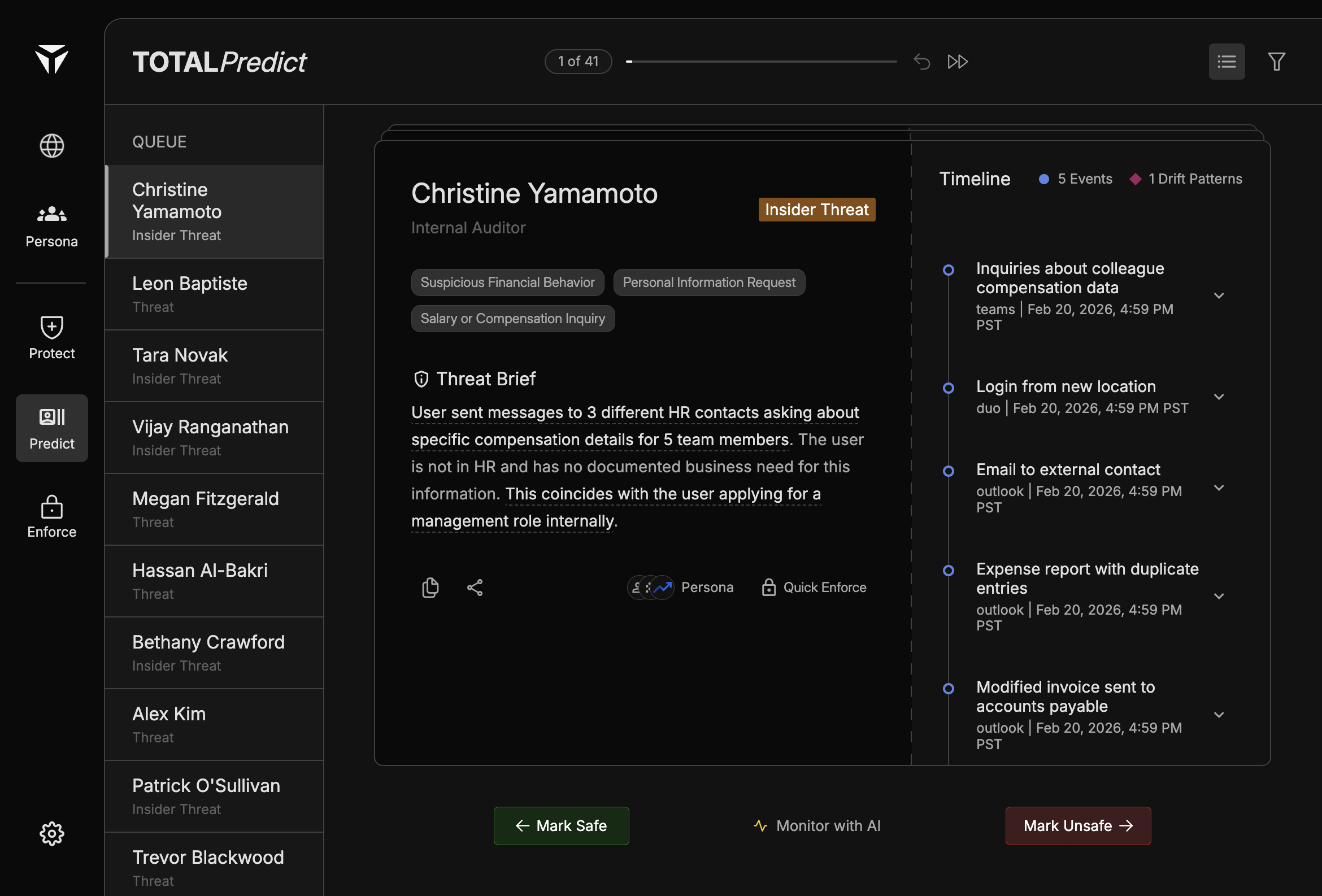
Task: Click the Suspicious Financial Behavior tag
Action: point(507,282)
